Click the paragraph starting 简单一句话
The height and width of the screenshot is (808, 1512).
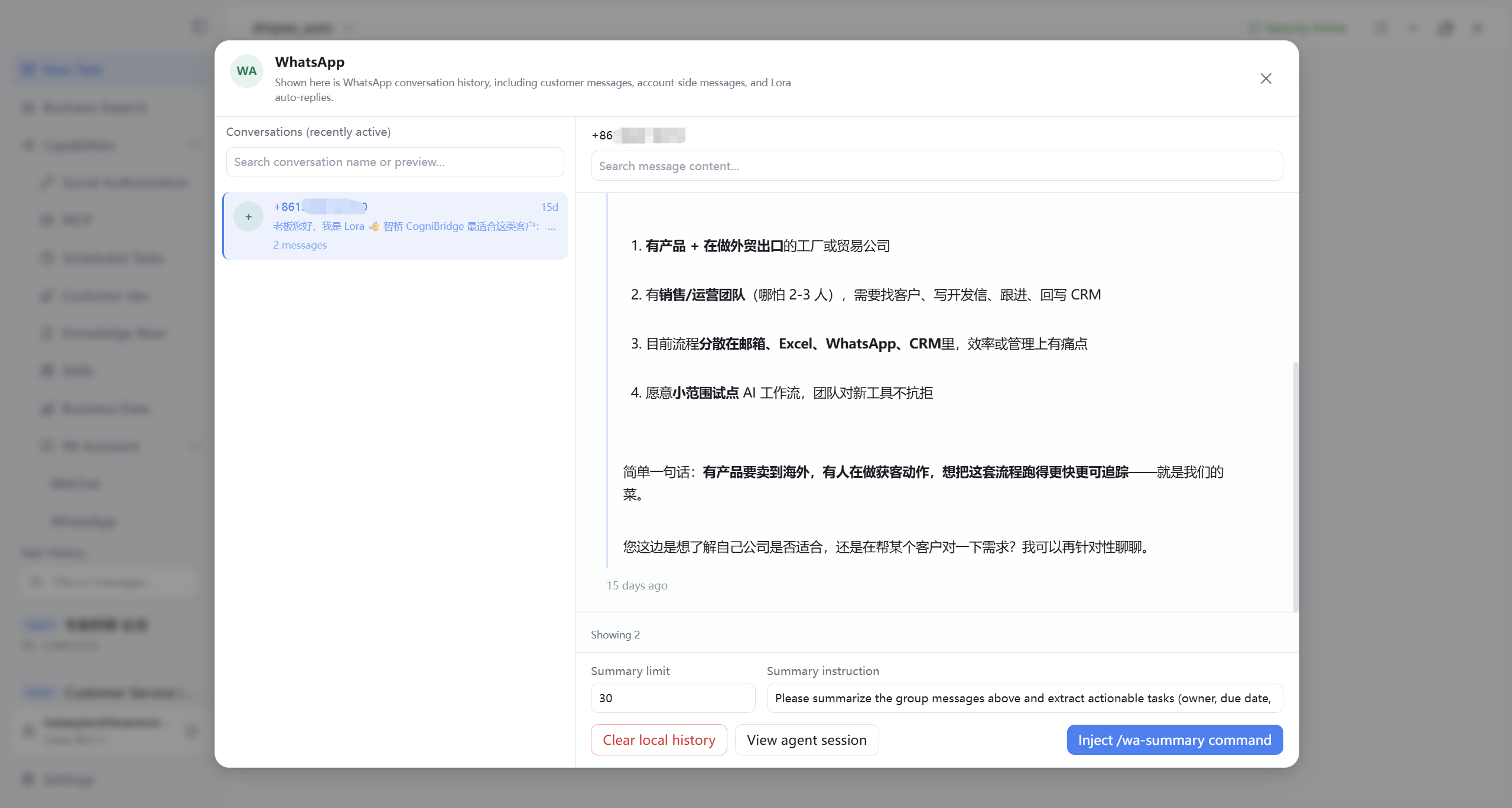[x=923, y=483]
